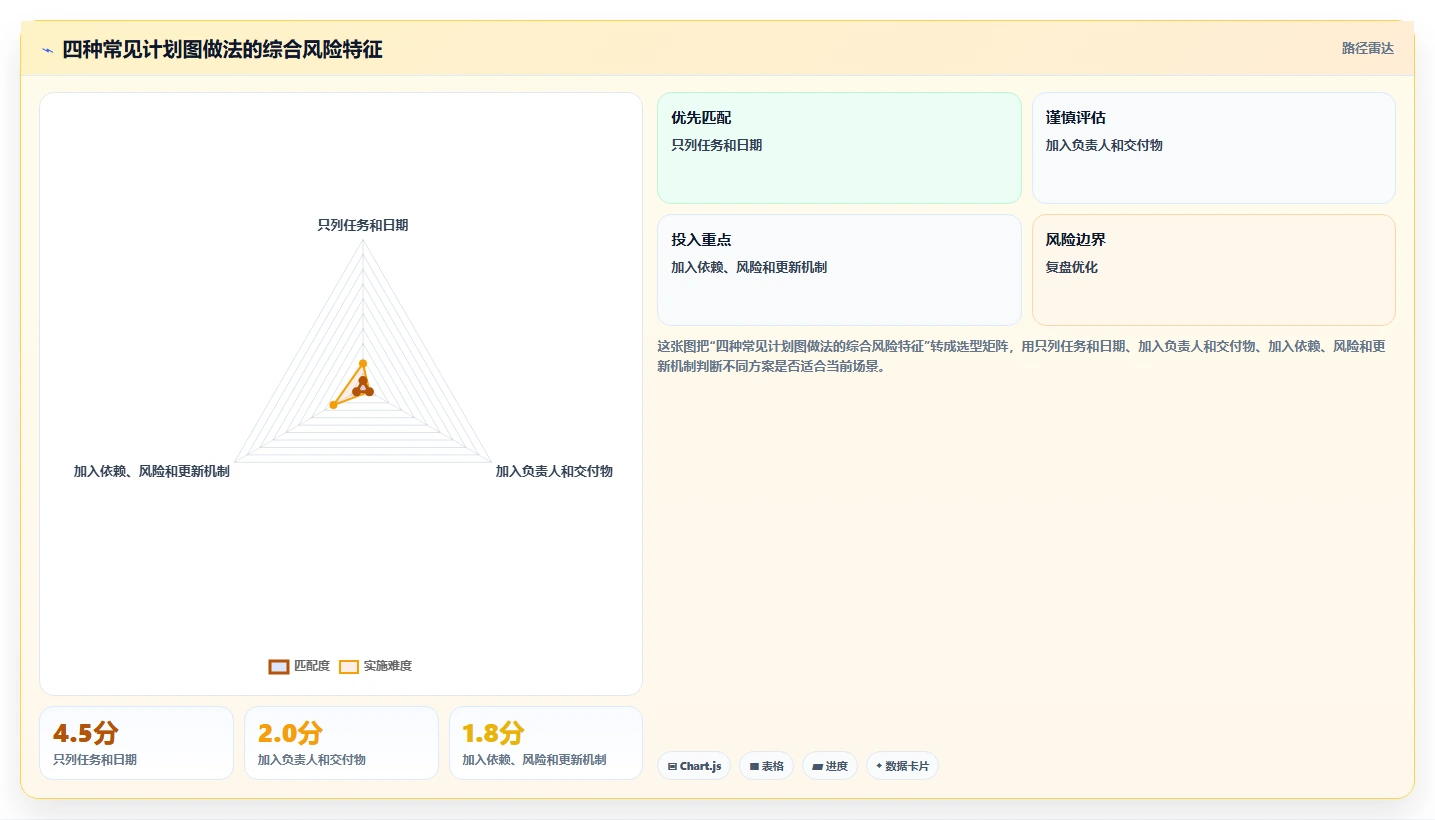Click the brown 匹配度 point on top axis

(x=363, y=380)
